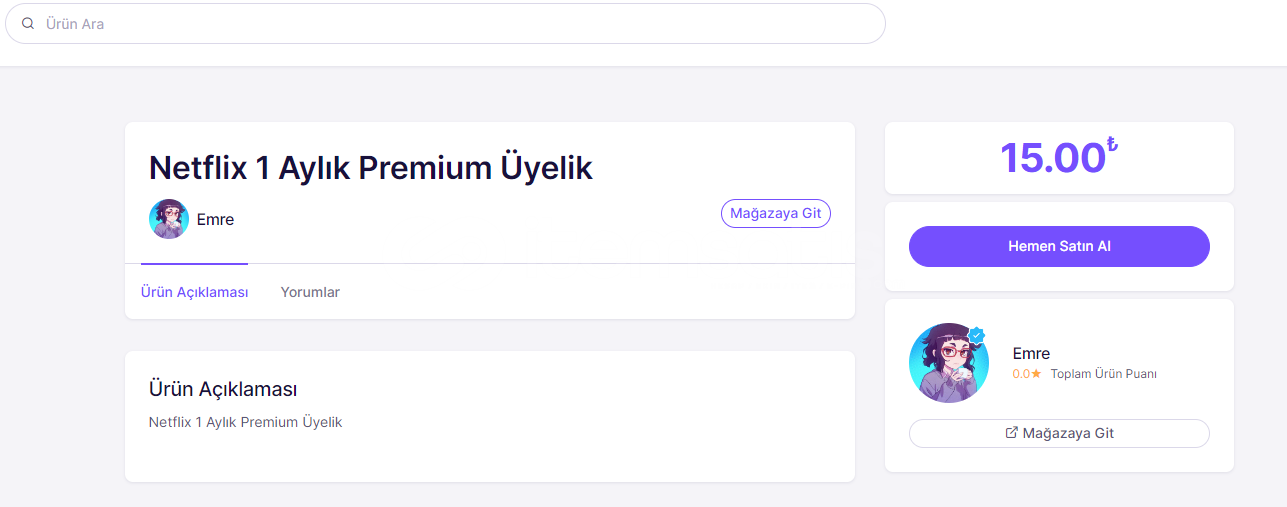Click the Turkish lira currency symbol
1287x507 pixels.
click(x=1112, y=146)
